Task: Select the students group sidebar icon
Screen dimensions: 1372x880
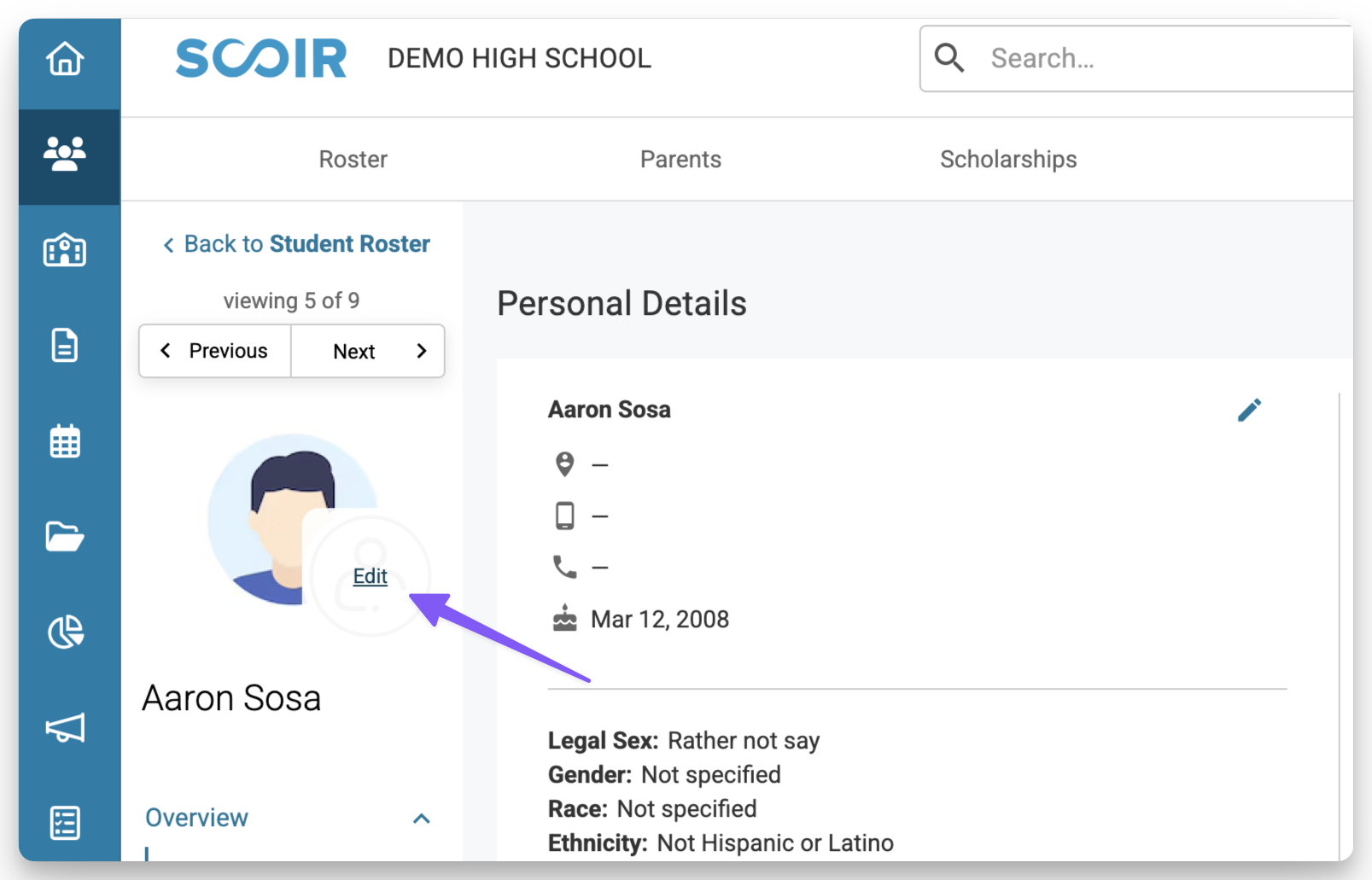Action: point(65,154)
